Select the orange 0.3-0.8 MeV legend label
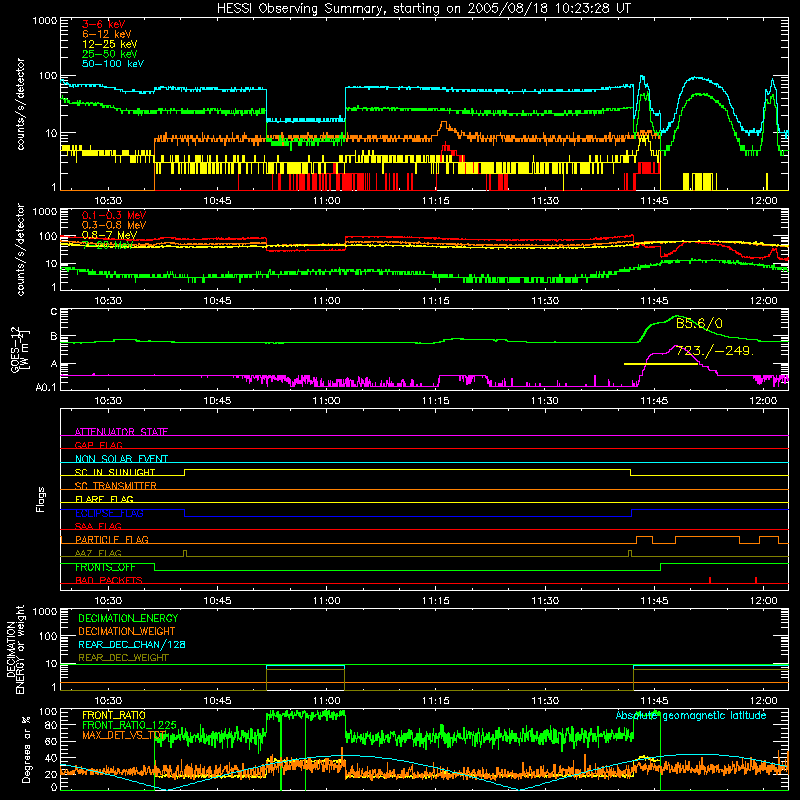This screenshot has height=800, width=800. click(x=114, y=225)
